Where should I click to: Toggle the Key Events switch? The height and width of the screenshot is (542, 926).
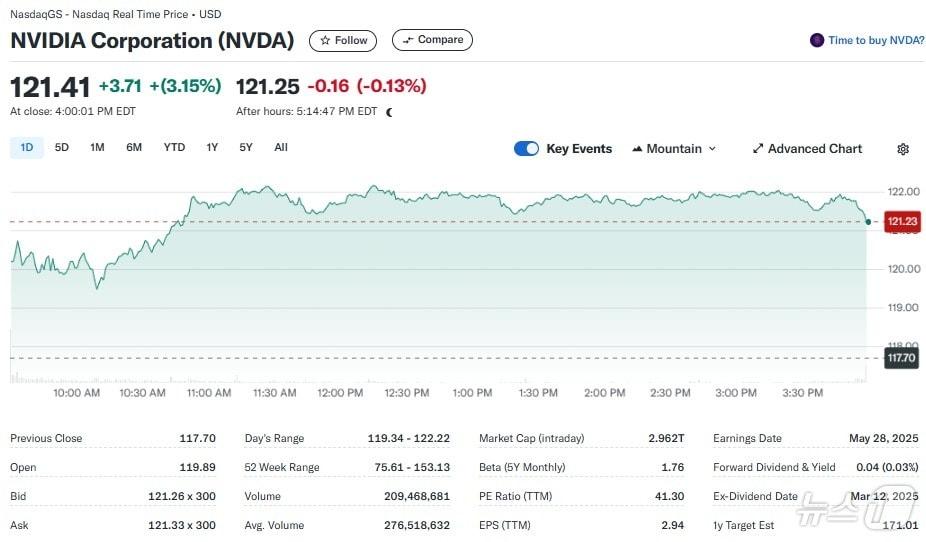(526, 149)
